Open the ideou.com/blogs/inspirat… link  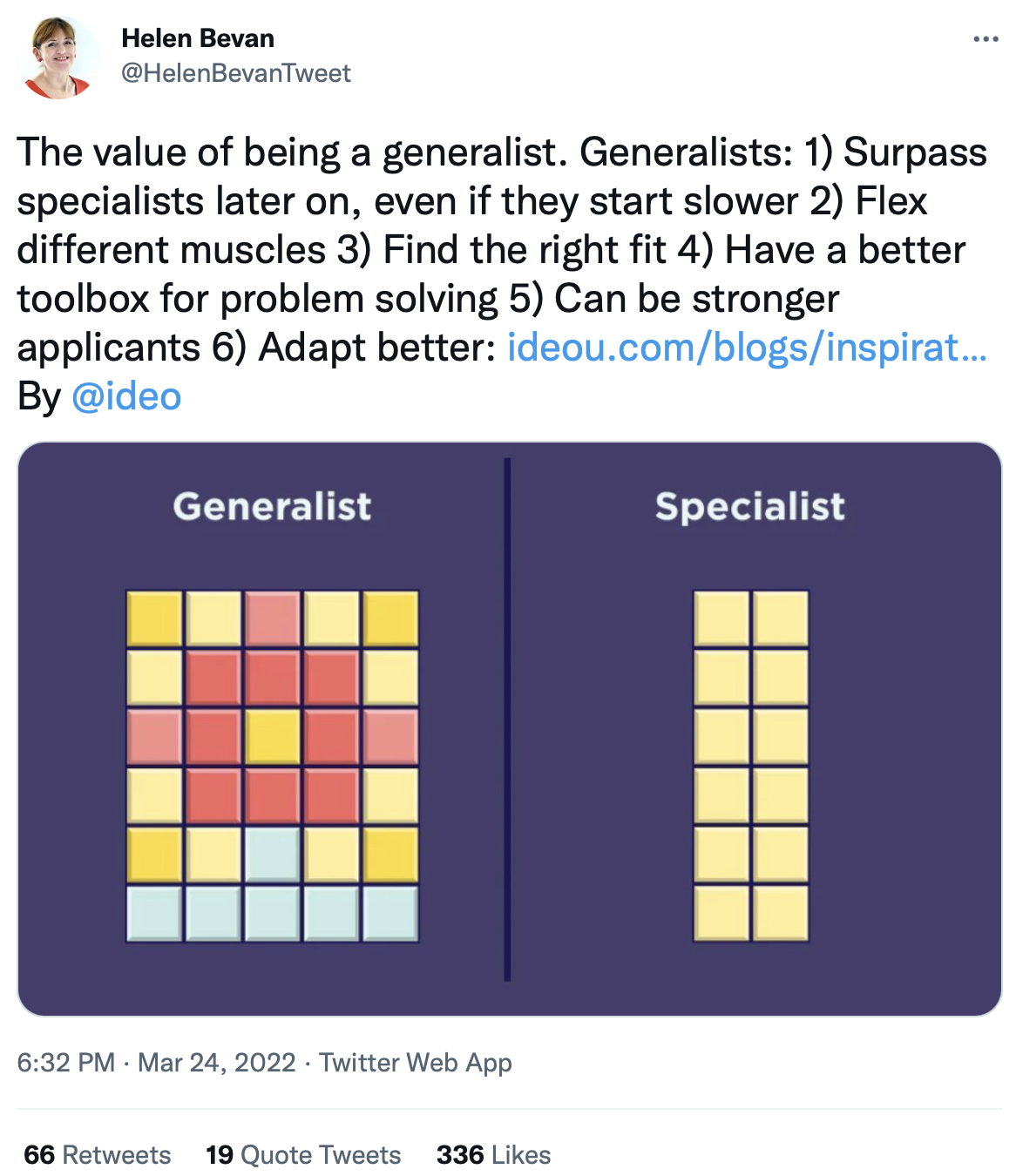coord(747,348)
